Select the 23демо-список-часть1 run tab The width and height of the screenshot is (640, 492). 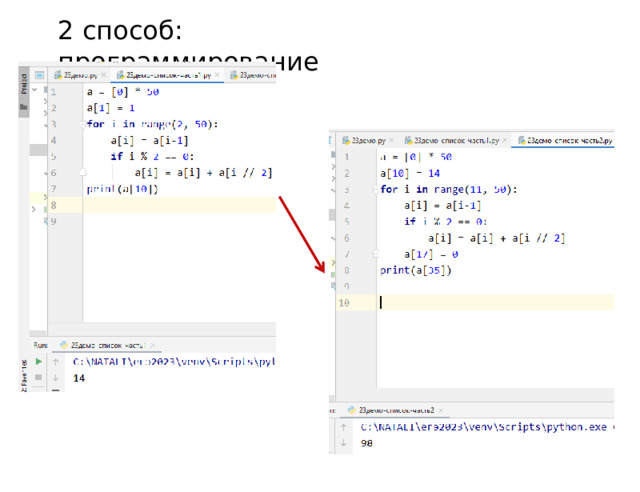(108, 345)
